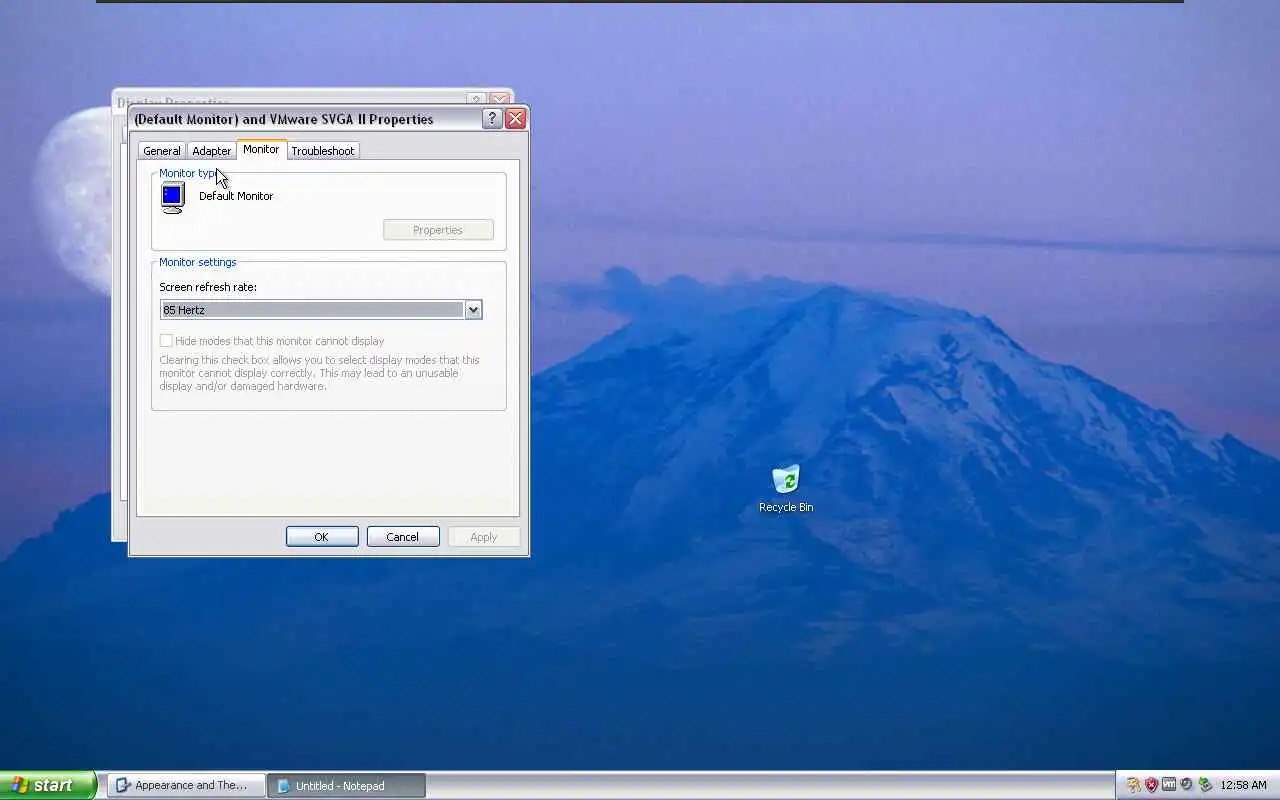
Task: Open the Troubleshoot tab
Action: point(323,151)
